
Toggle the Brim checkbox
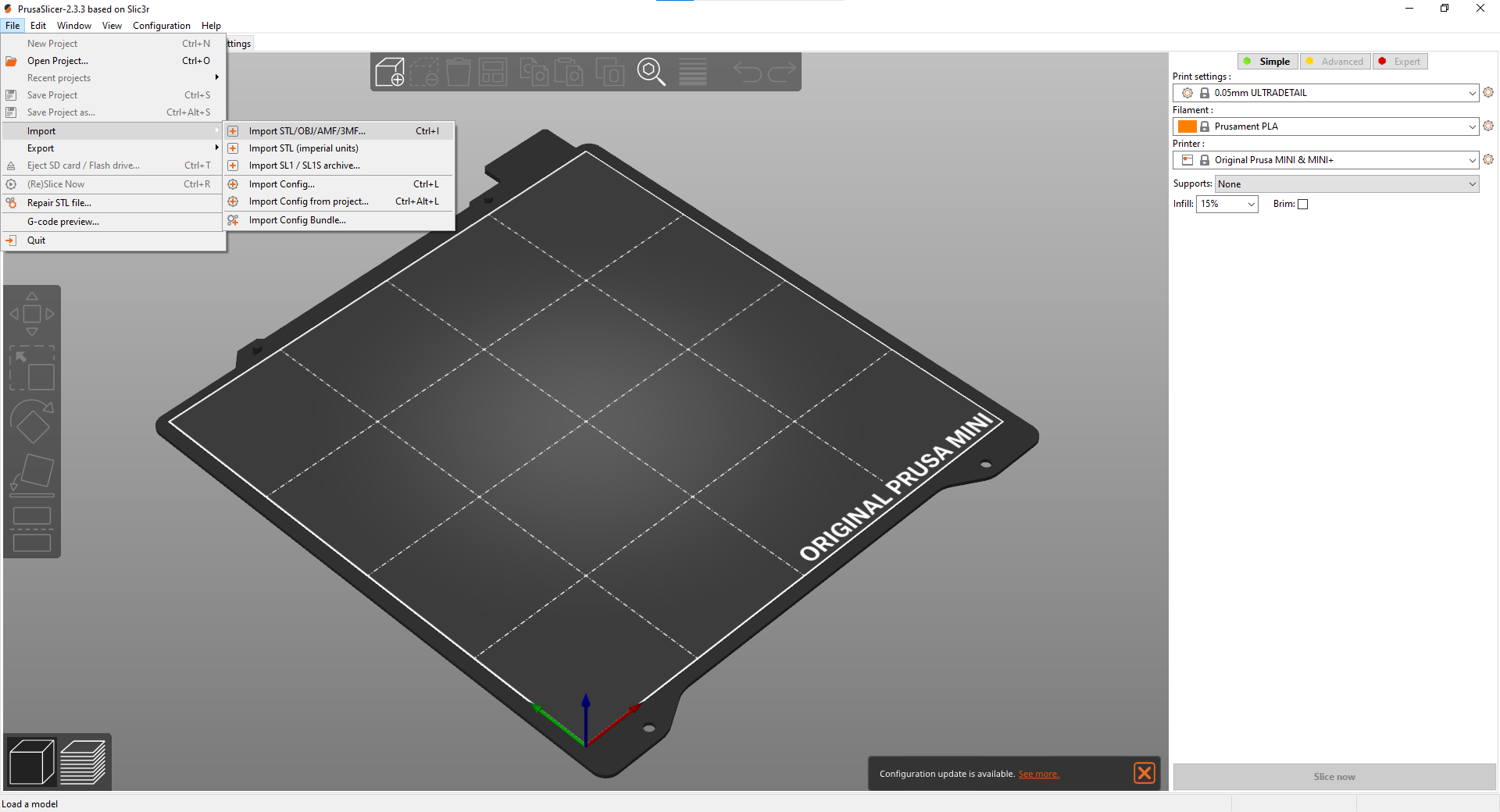1302,205
